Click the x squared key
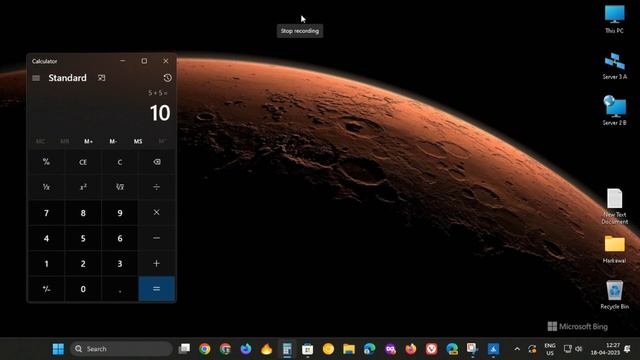This screenshot has width=640, height=360. [83, 187]
